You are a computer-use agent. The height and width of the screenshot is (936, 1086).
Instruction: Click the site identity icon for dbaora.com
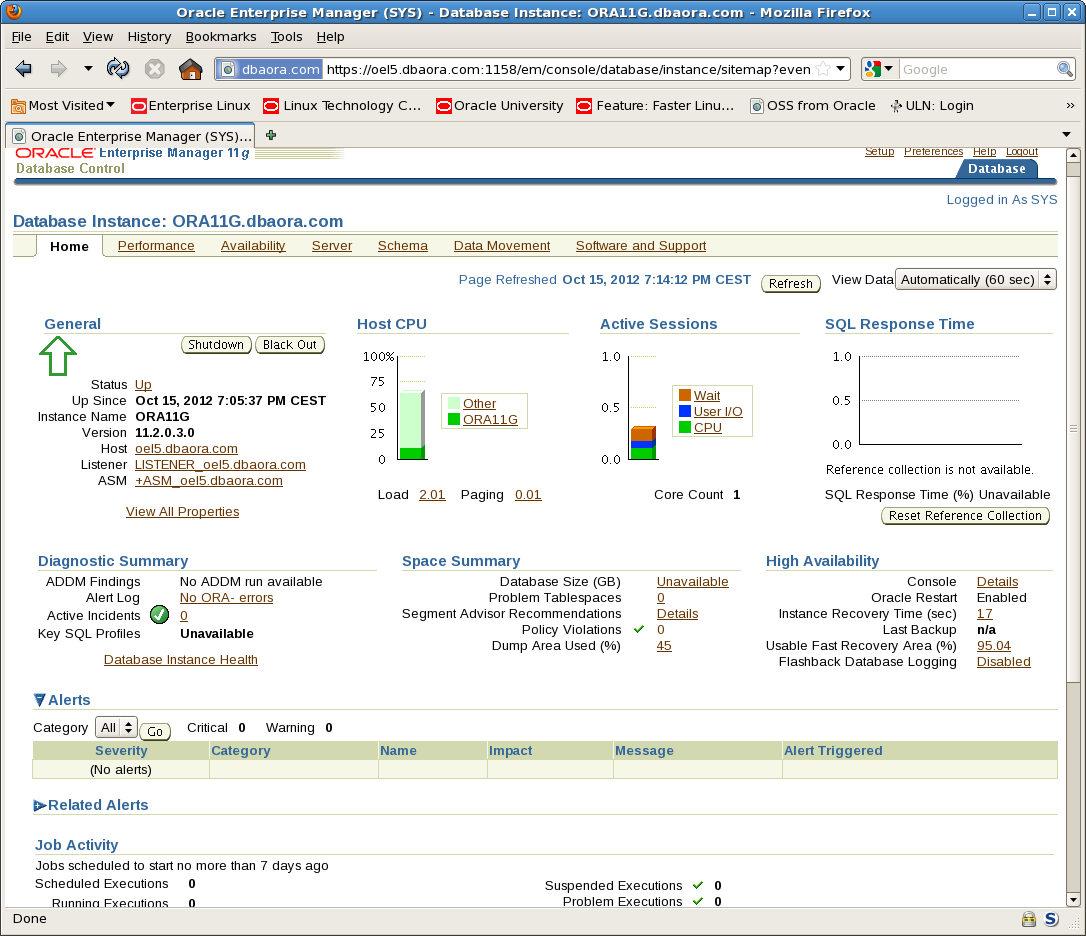(227, 69)
